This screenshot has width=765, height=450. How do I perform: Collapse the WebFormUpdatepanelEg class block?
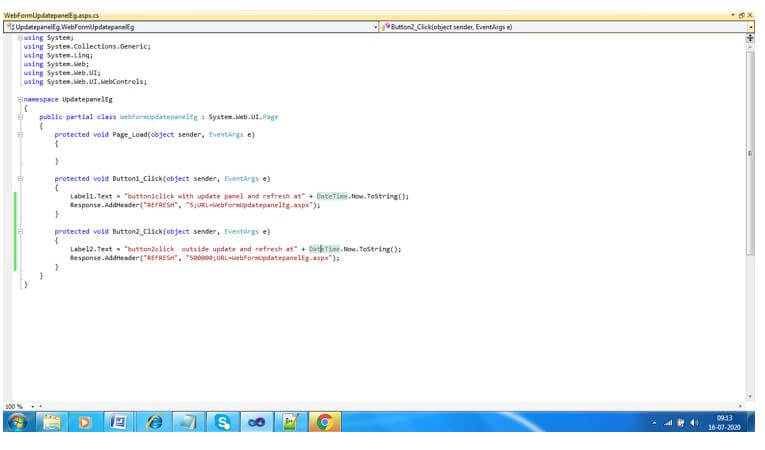[20, 117]
